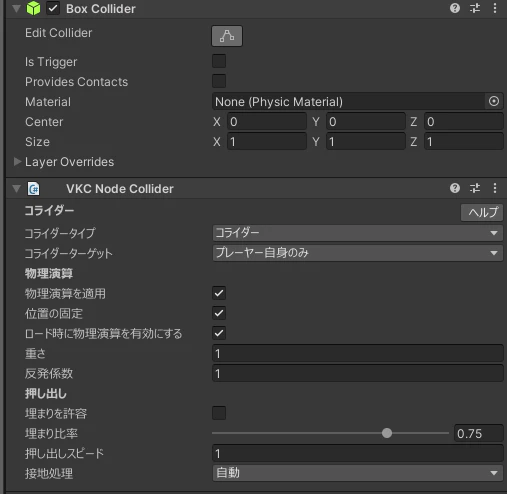
Task: Open VKC Node Collider three-dot menu
Action: pos(495,188)
